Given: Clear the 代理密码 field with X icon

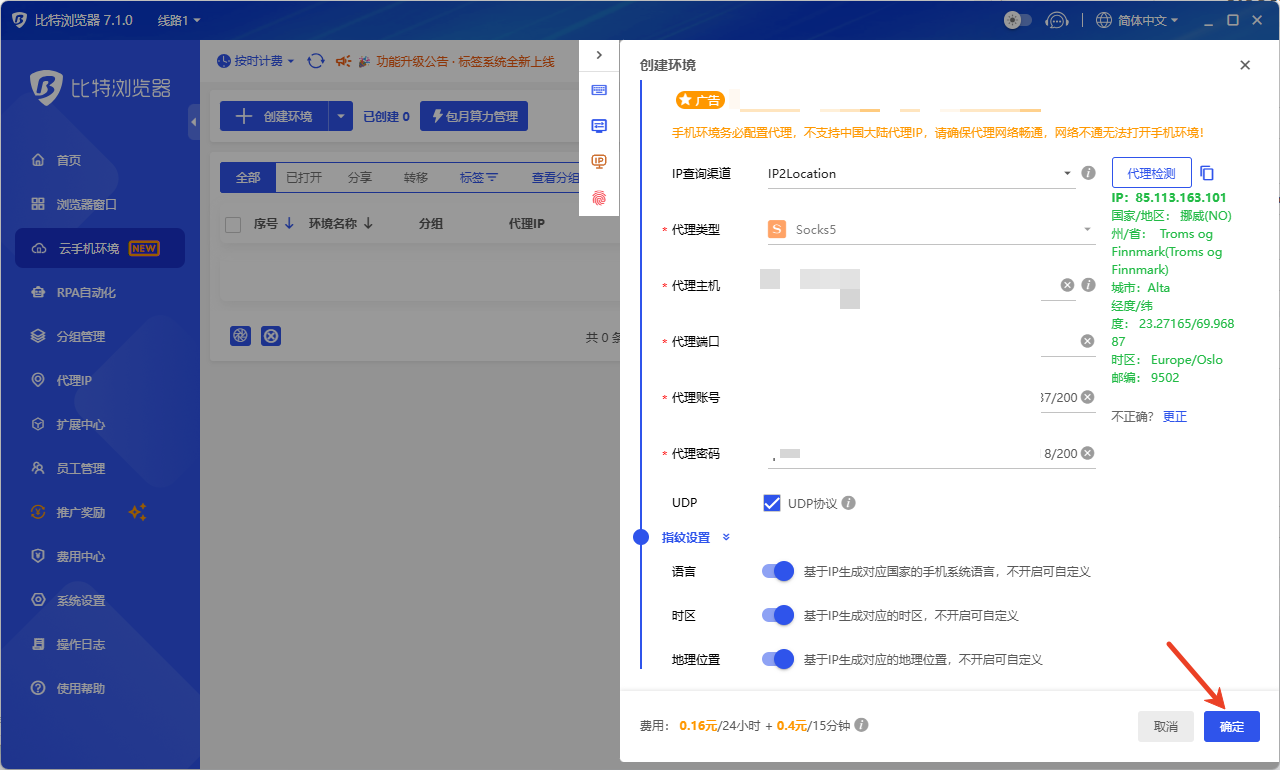Looking at the screenshot, I should click(1088, 453).
